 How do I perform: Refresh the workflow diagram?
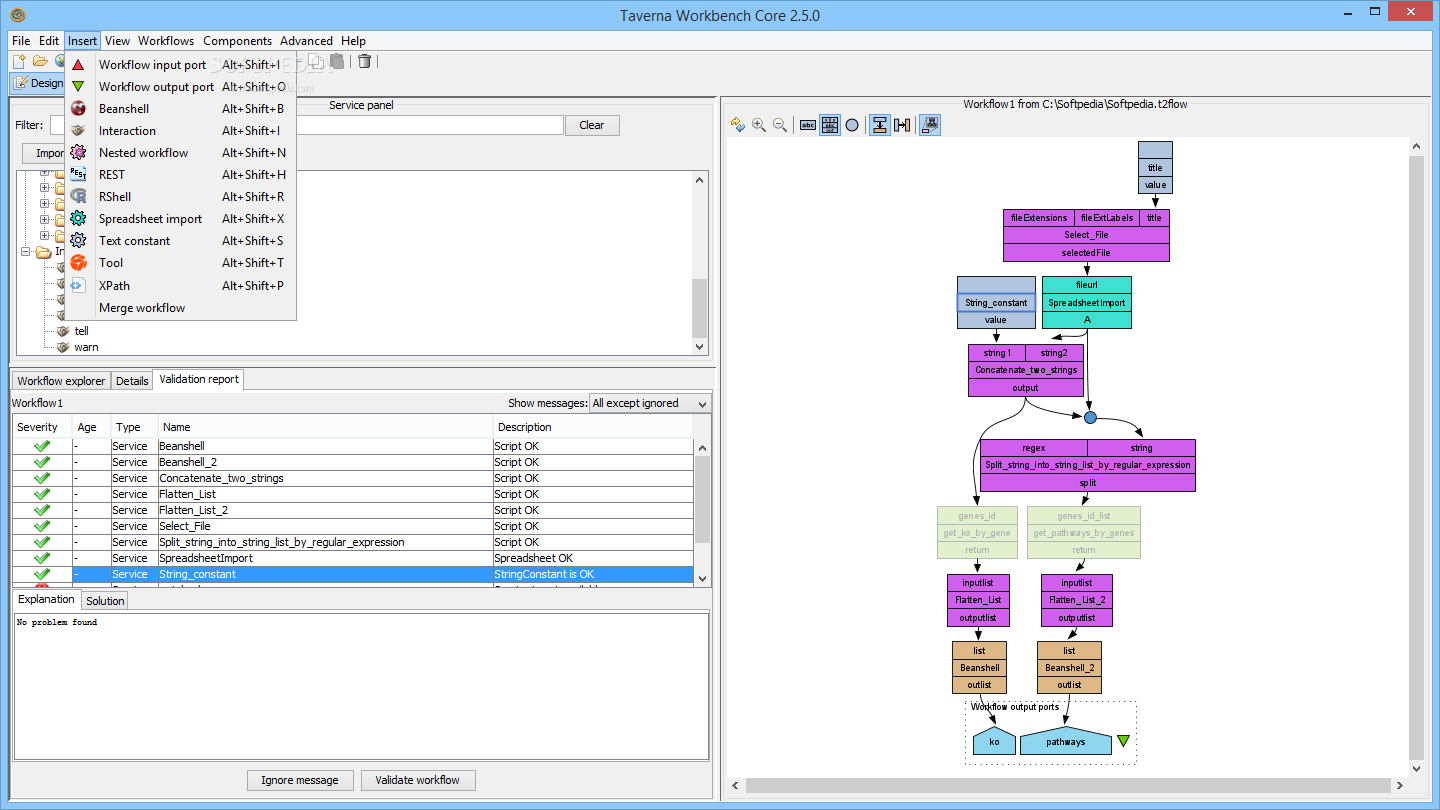coord(738,125)
